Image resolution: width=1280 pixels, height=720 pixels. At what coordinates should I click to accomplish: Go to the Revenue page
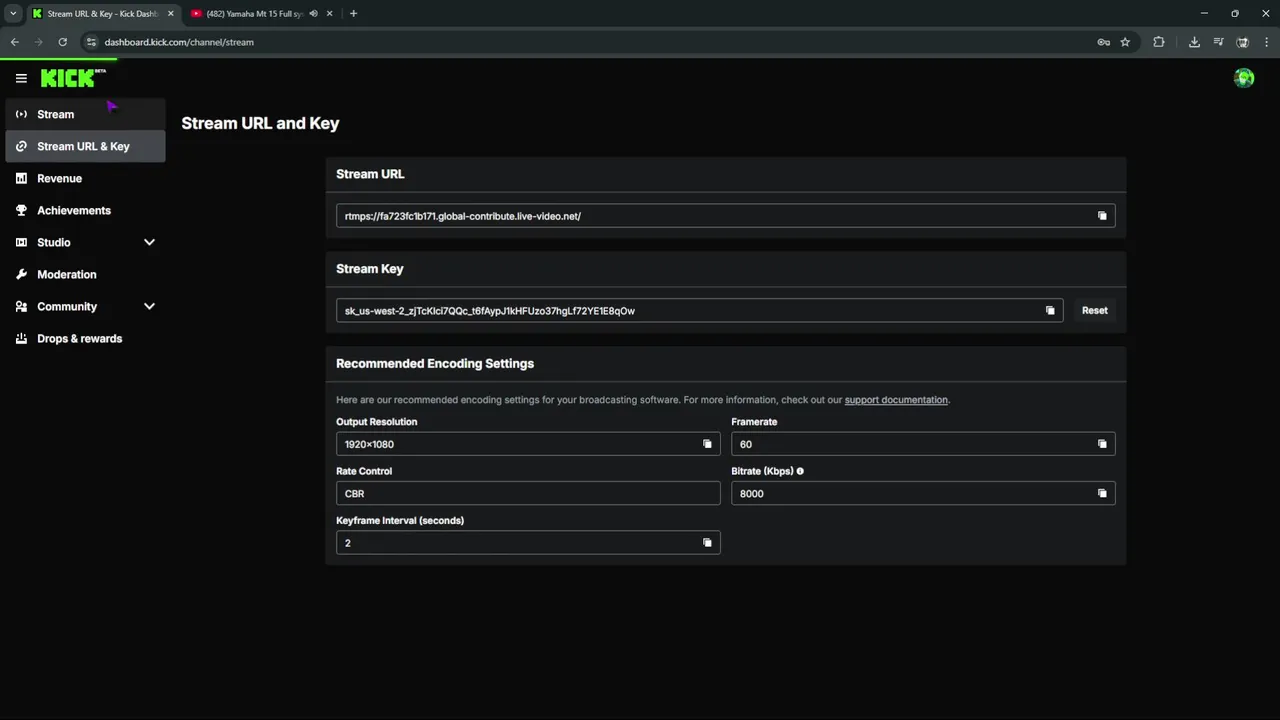[x=59, y=178]
